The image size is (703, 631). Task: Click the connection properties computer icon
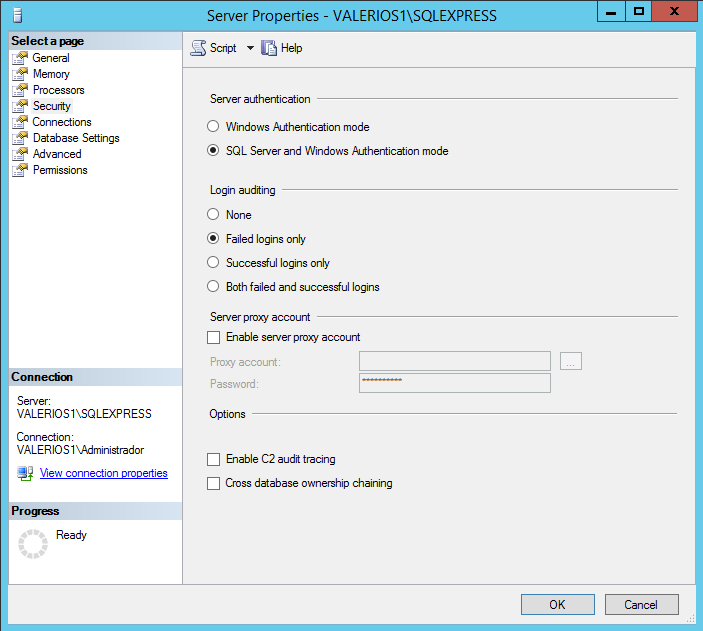[x=25, y=473]
